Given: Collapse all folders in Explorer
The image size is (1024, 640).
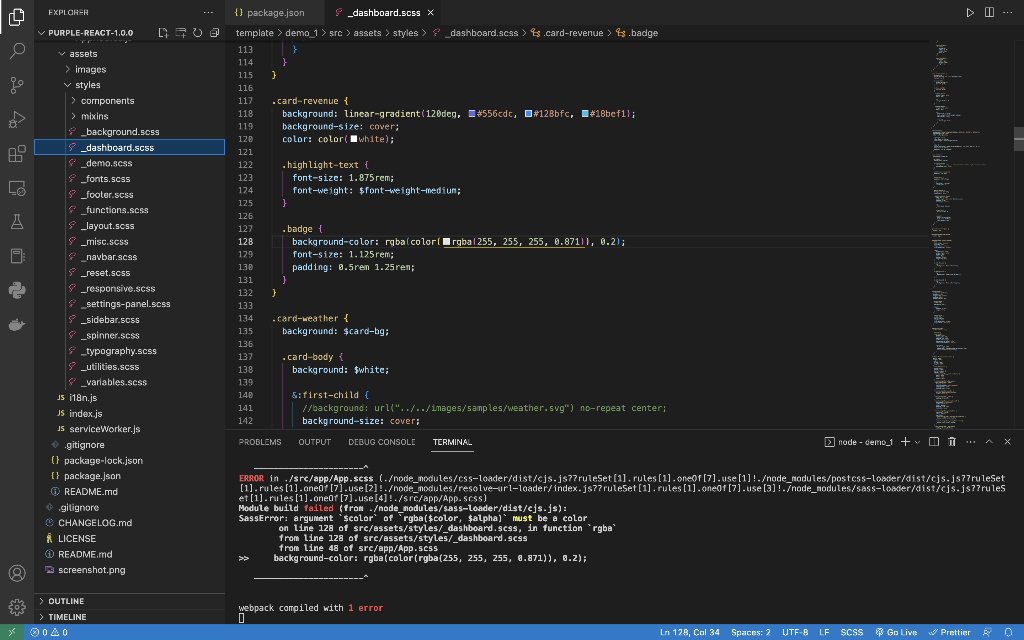Looking at the screenshot, I should point(214,33).
